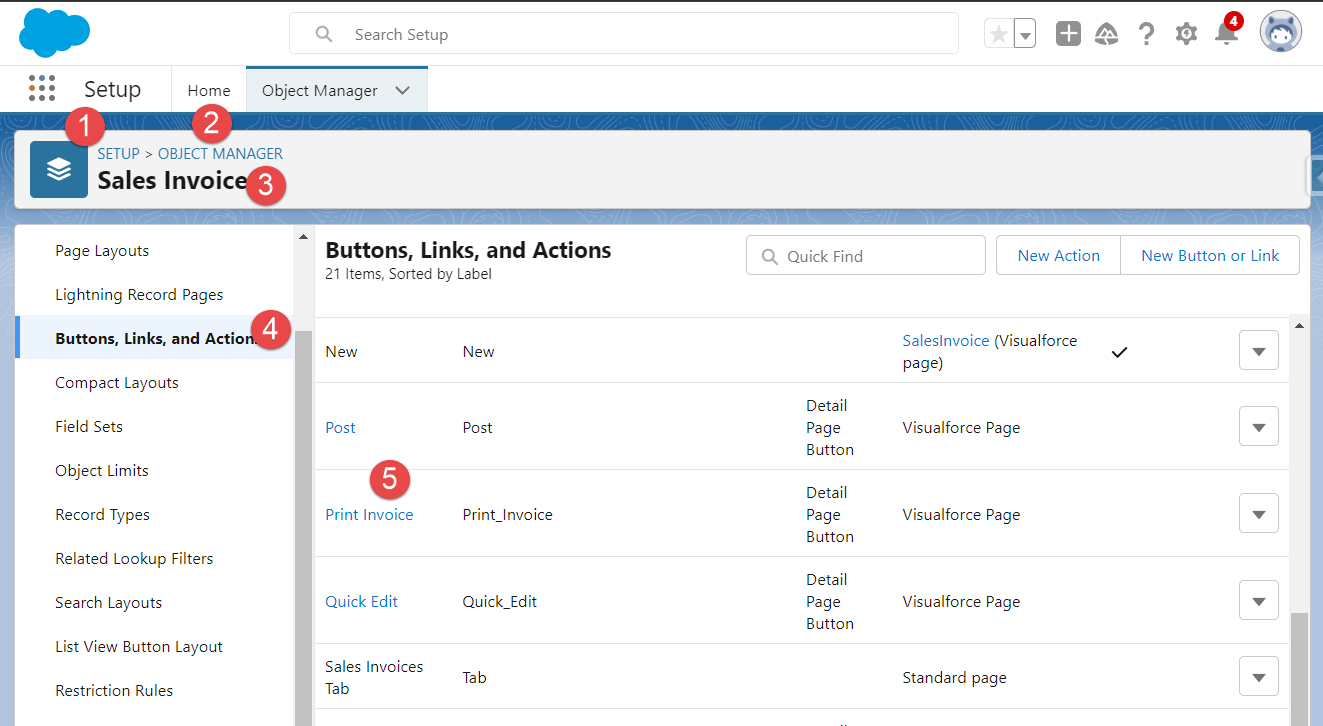Open Field Sets in sidebar
Image resolution: width=1323 pixels, height=726 pixels.
click(x=89, y=427)
